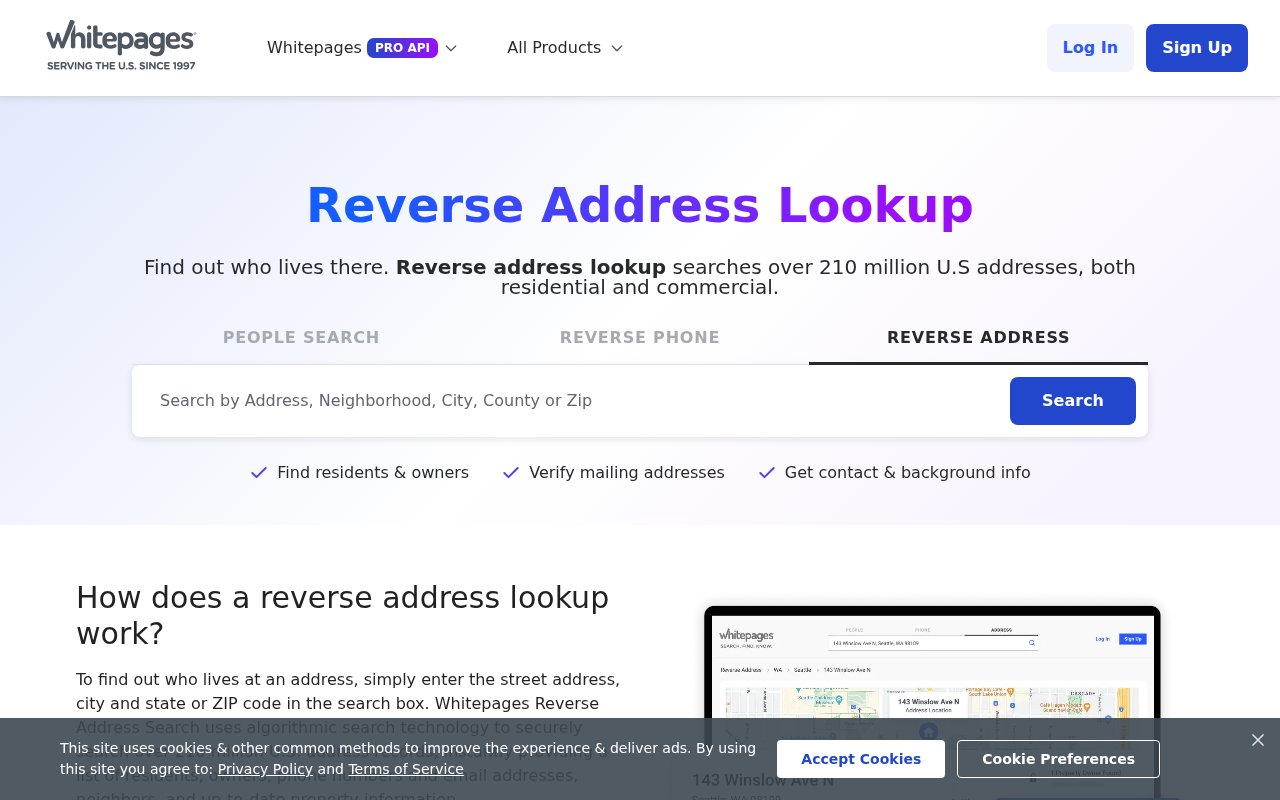Open the Terms of Service link
This screenshot has width=1280, height=800.
point(406,769)
